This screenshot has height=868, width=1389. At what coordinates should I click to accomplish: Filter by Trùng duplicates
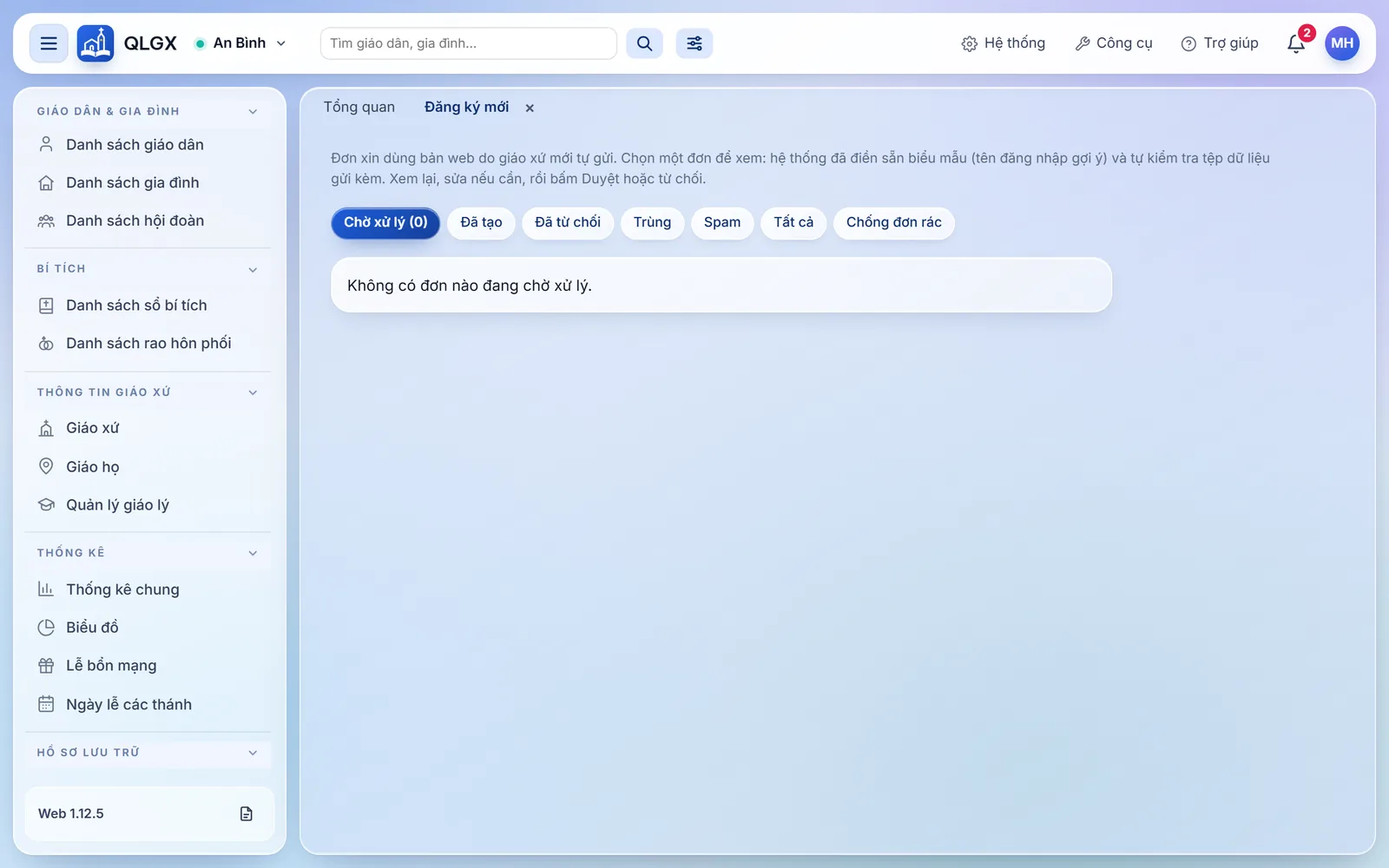coord(652,222)
